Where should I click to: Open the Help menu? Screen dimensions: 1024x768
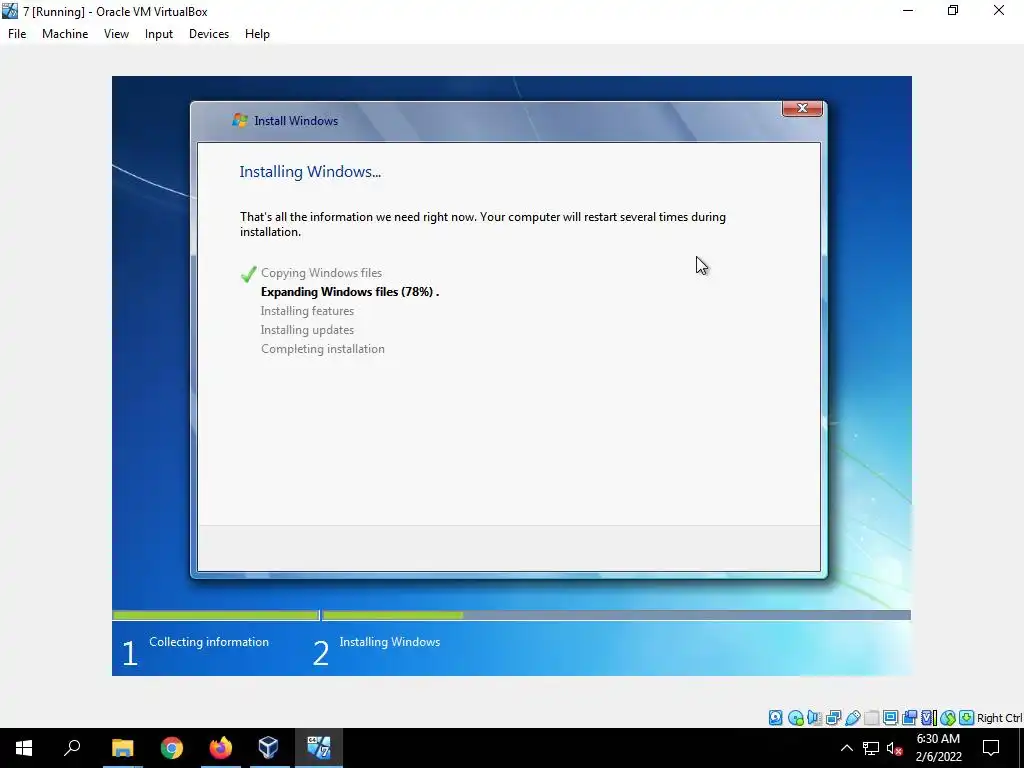(x=257, y=34)
